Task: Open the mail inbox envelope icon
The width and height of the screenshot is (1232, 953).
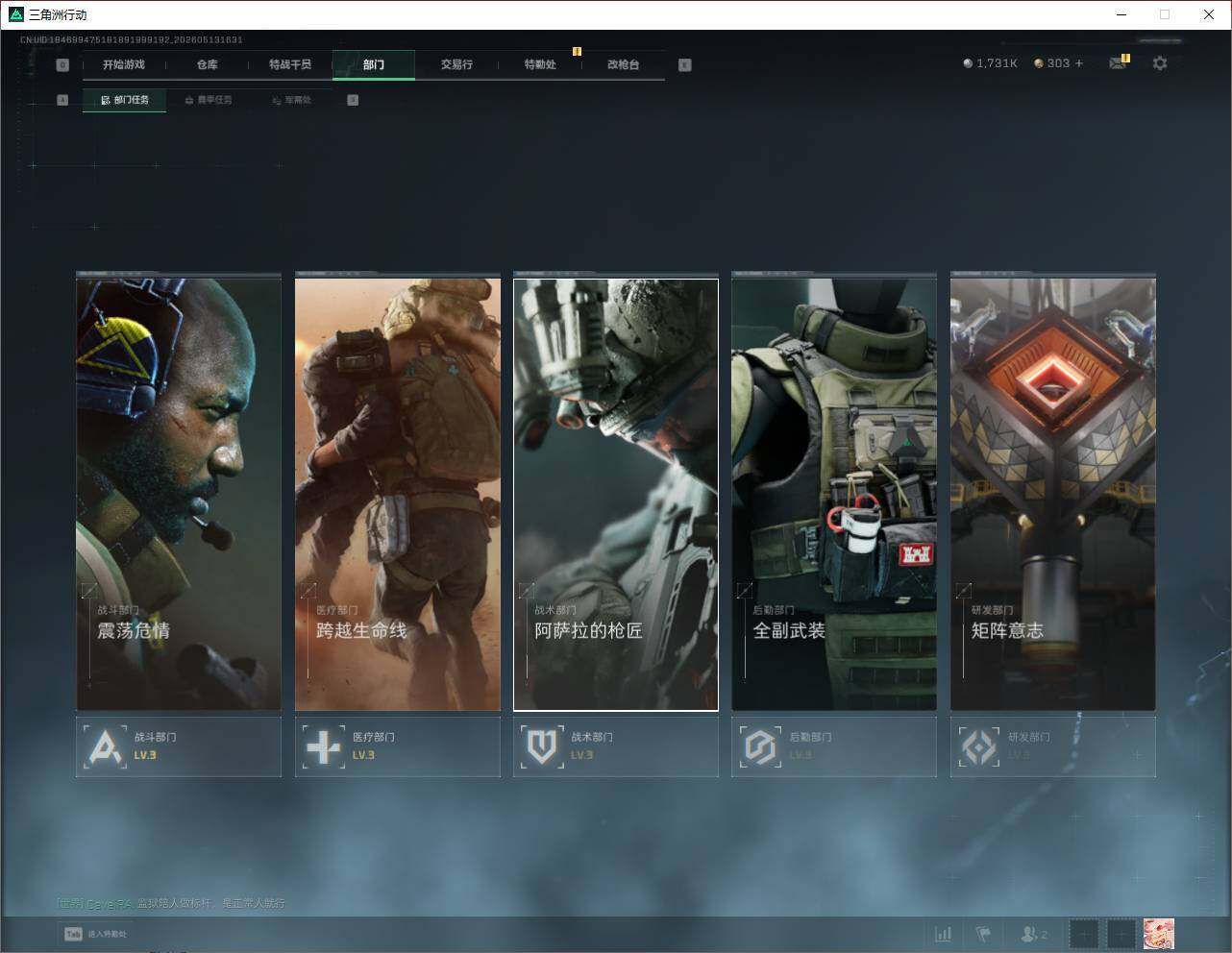Action: coord(1118,63)
